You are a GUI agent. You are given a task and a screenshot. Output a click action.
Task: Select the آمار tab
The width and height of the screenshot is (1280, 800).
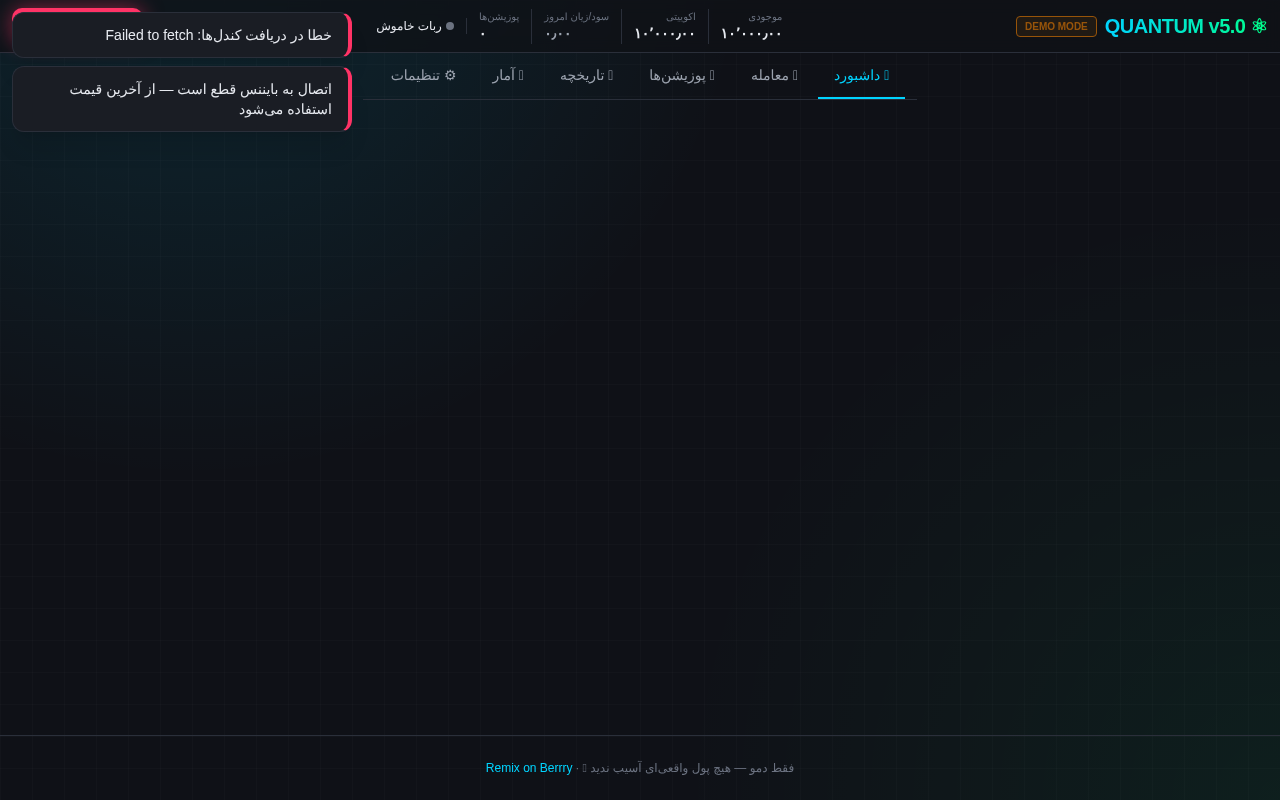pyautogui.click(x=508, y=75)
